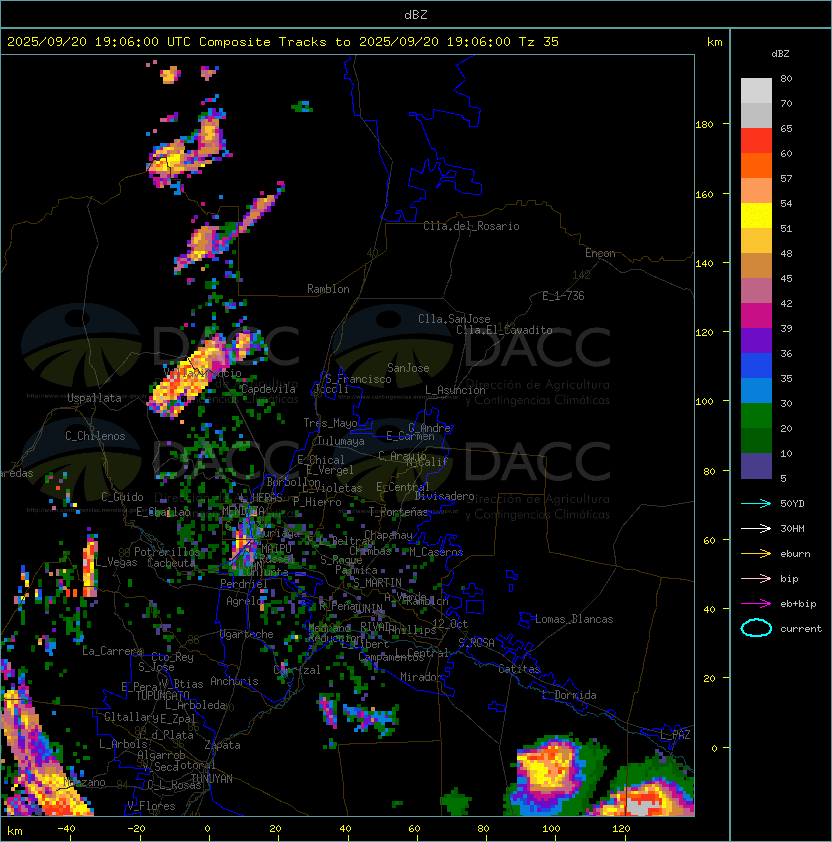The image size is (832, 842).
Task: Pick the red swatch in dBZ scale
Action: pyautogui.click(x=756, y=141)
